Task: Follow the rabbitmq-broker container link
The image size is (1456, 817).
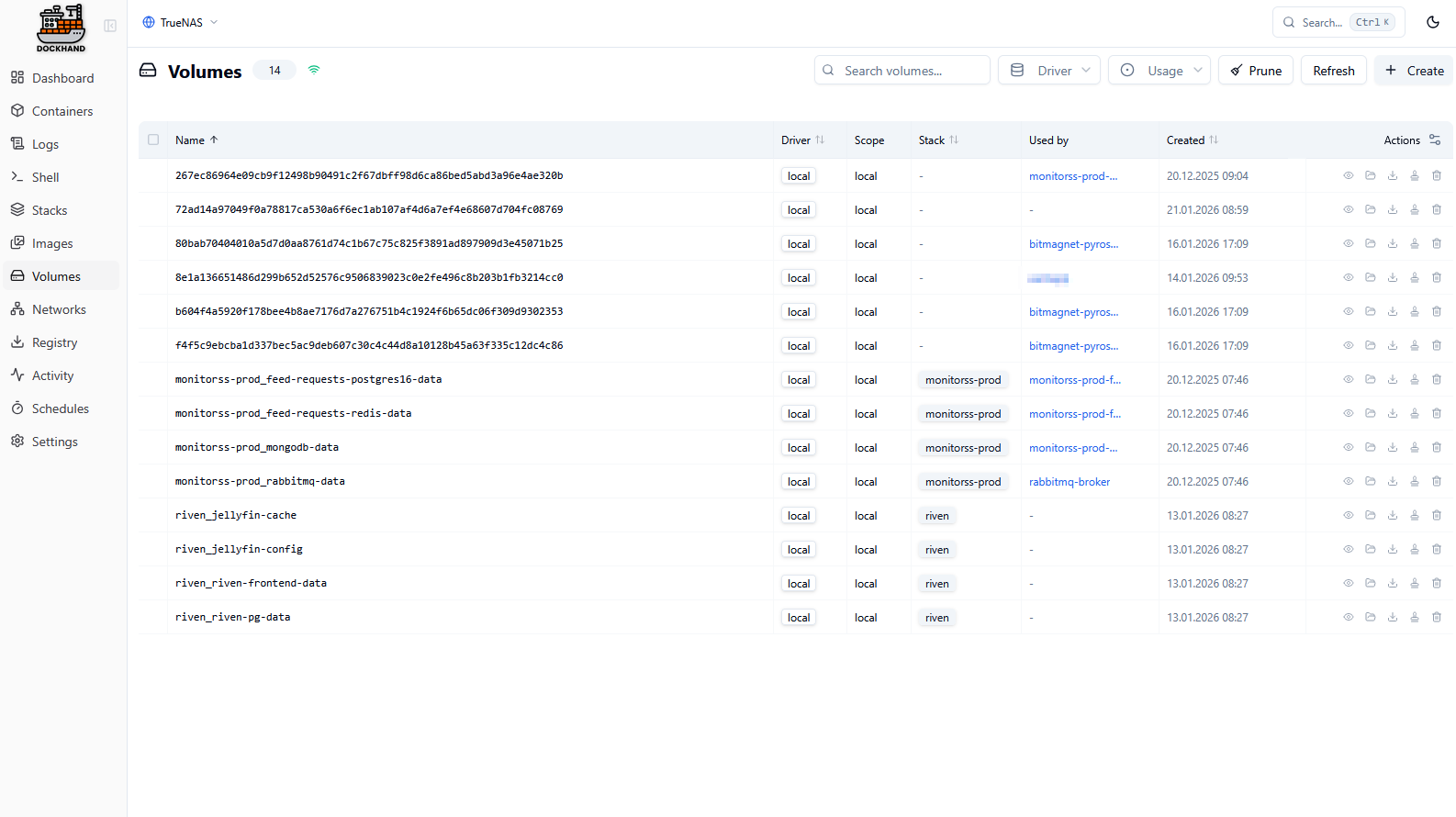Action: (1070, 482)
